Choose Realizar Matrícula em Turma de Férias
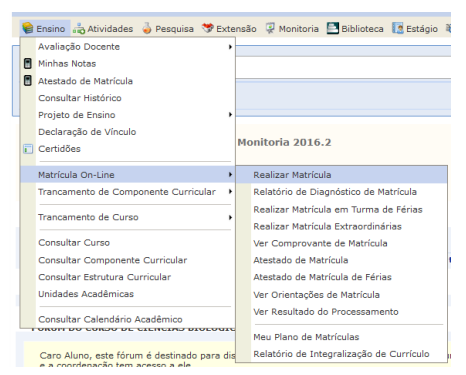Image resolution: width=466 pixels, height=375 pixels. (x=341, y=209)
